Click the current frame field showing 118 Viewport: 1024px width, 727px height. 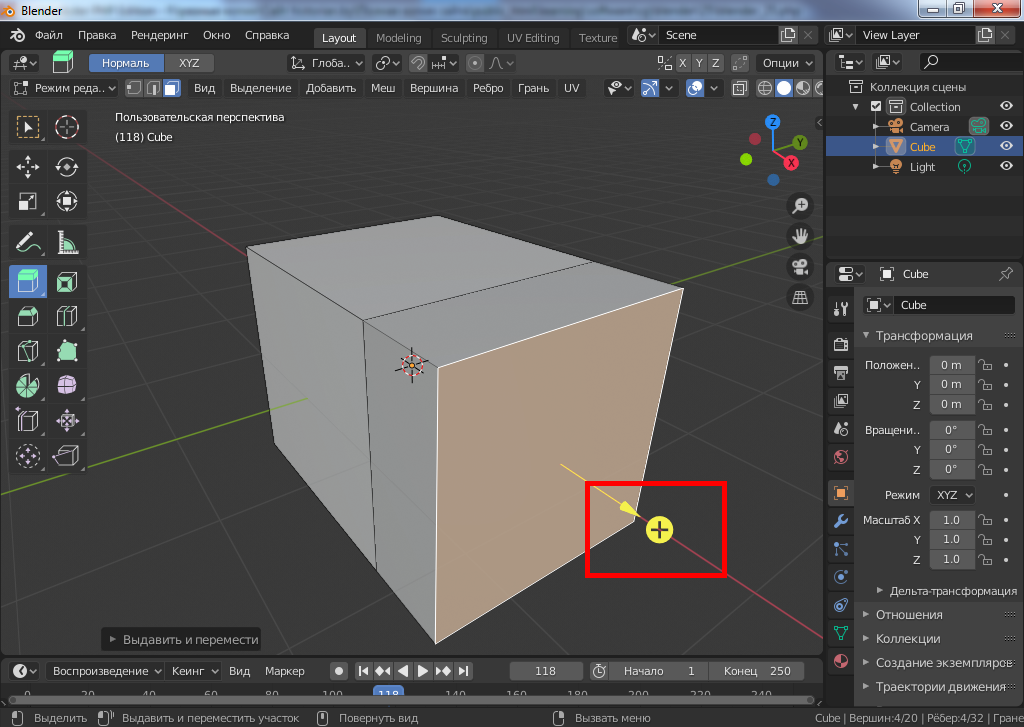click(x=545, y=671)
